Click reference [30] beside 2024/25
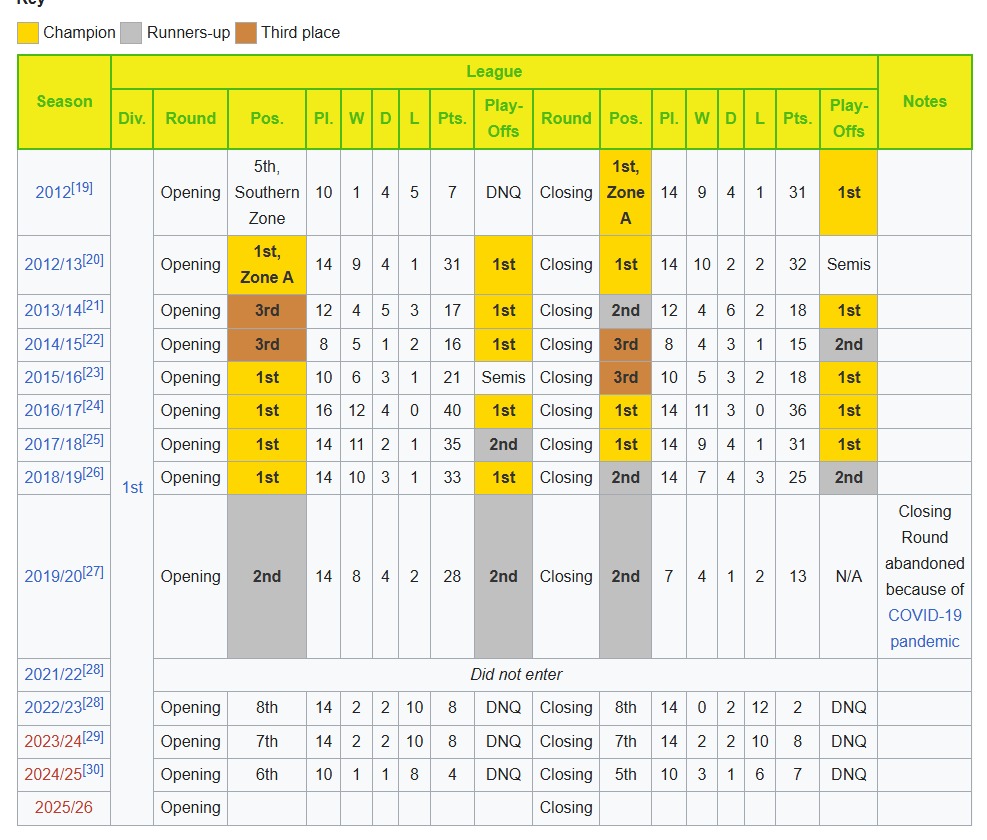The height and width of the screenshot is (840, 987). point(93,770)
